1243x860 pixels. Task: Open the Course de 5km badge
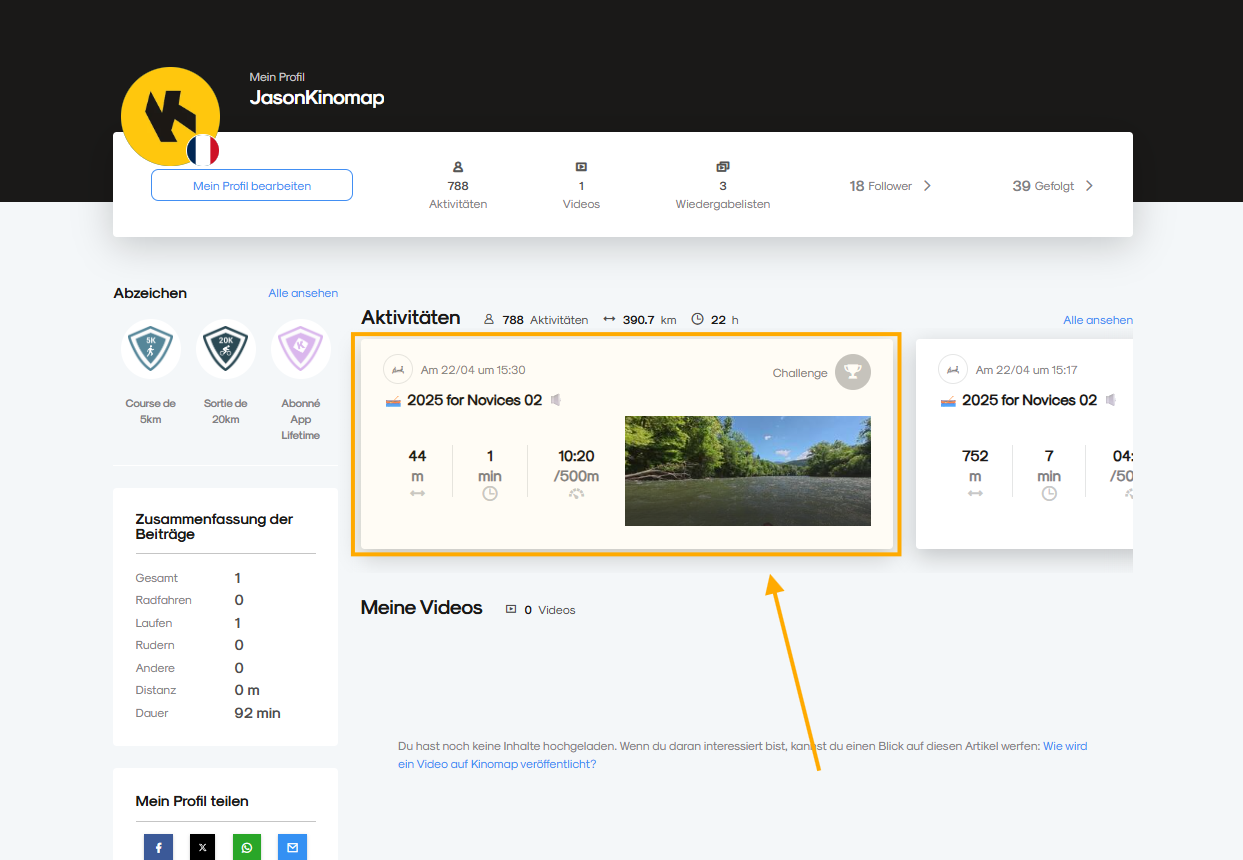pyautogui.click(x=151, y=349)
